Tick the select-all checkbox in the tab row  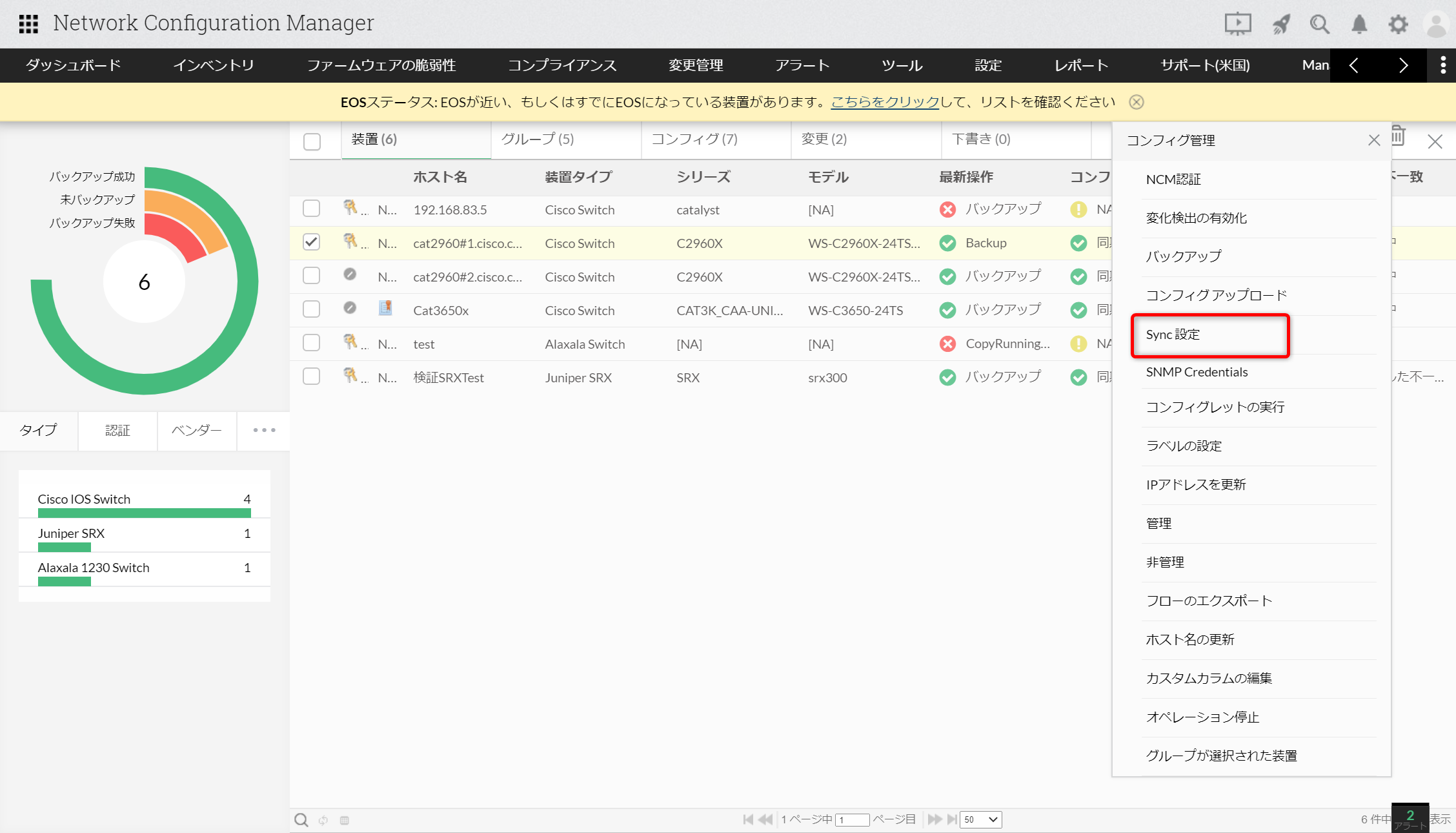click(x=312, y=141)
